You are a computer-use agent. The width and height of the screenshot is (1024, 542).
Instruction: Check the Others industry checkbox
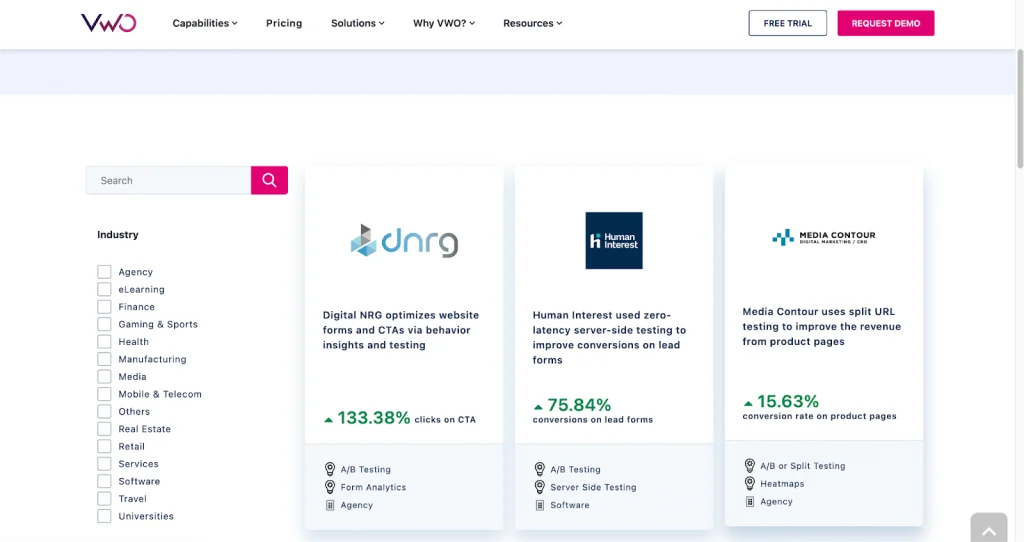tap(104, 411)
